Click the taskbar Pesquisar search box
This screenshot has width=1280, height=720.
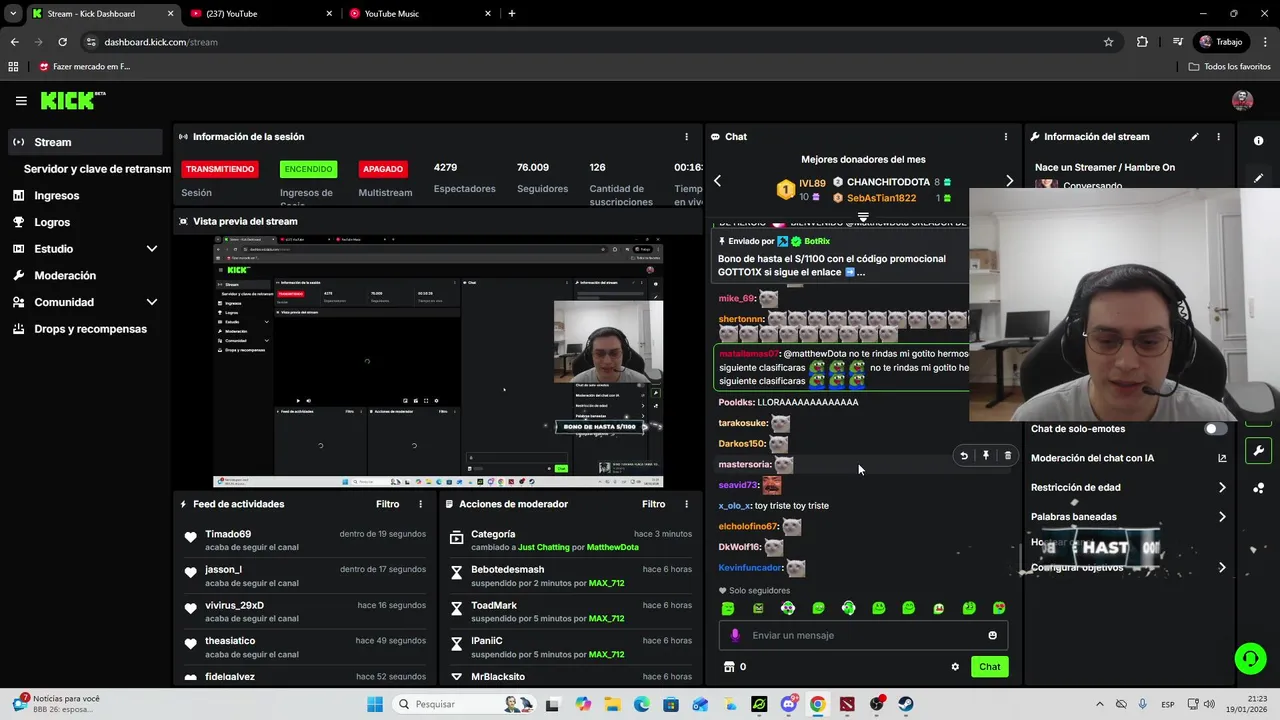[462, 704]
